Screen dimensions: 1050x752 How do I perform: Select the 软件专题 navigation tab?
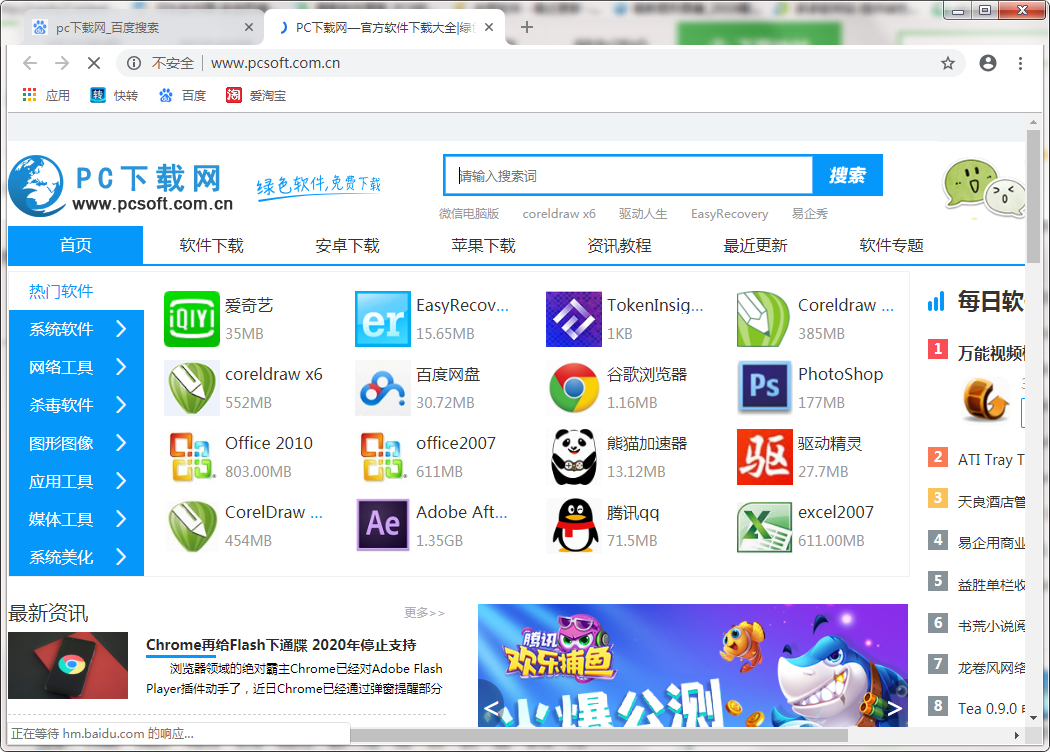[891, 245]
